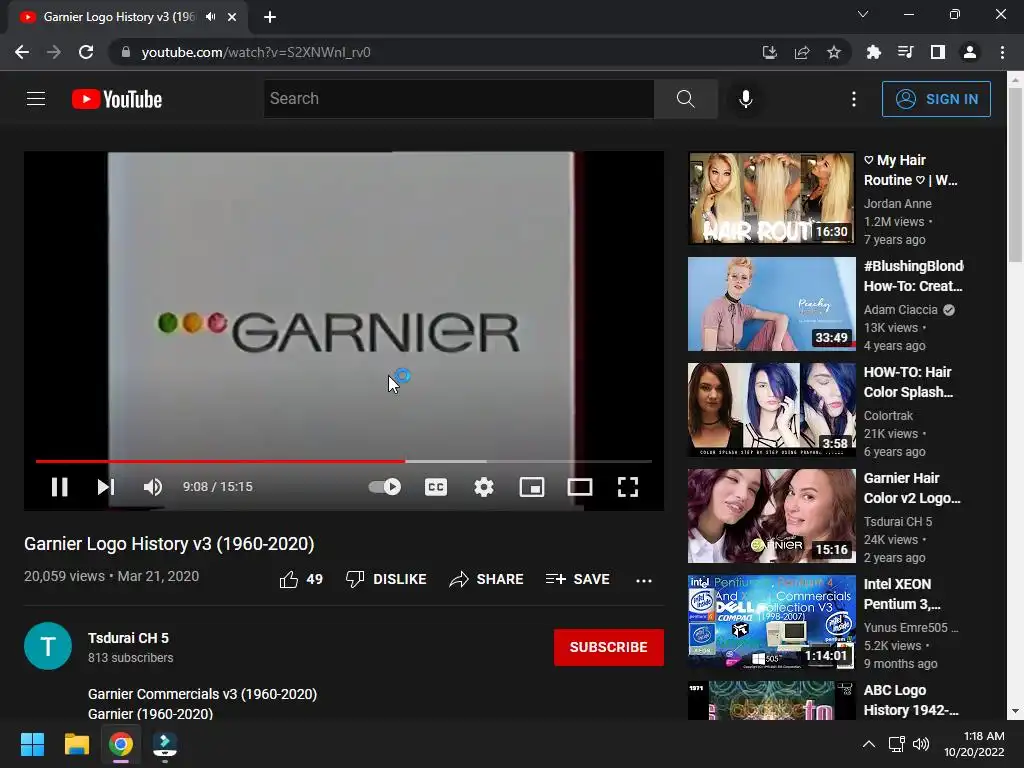Bookmark this page with the star
The height and width of the screenshot is (768, 1024).
point(834,52)
